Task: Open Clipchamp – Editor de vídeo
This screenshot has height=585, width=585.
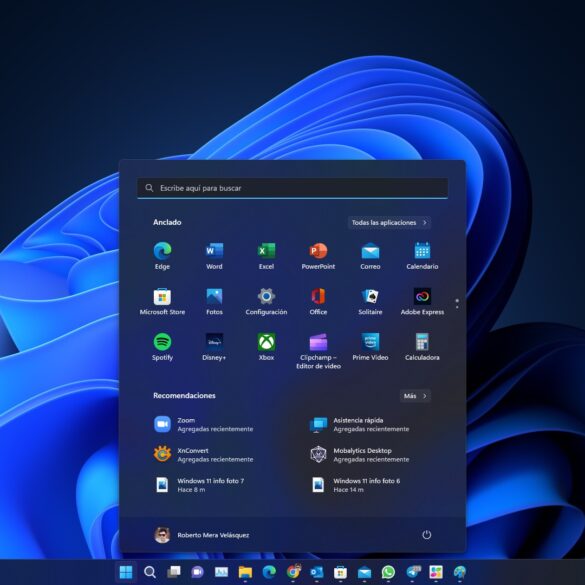Action: 318,351
